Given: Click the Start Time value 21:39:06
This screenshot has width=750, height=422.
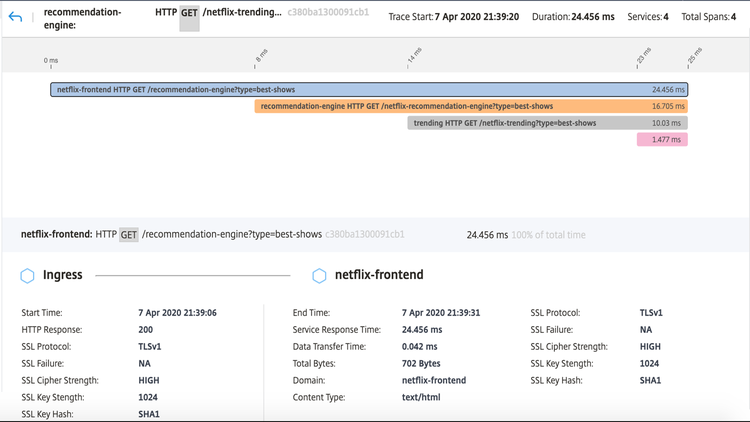Looking at the screenshot, I should 177,313.
